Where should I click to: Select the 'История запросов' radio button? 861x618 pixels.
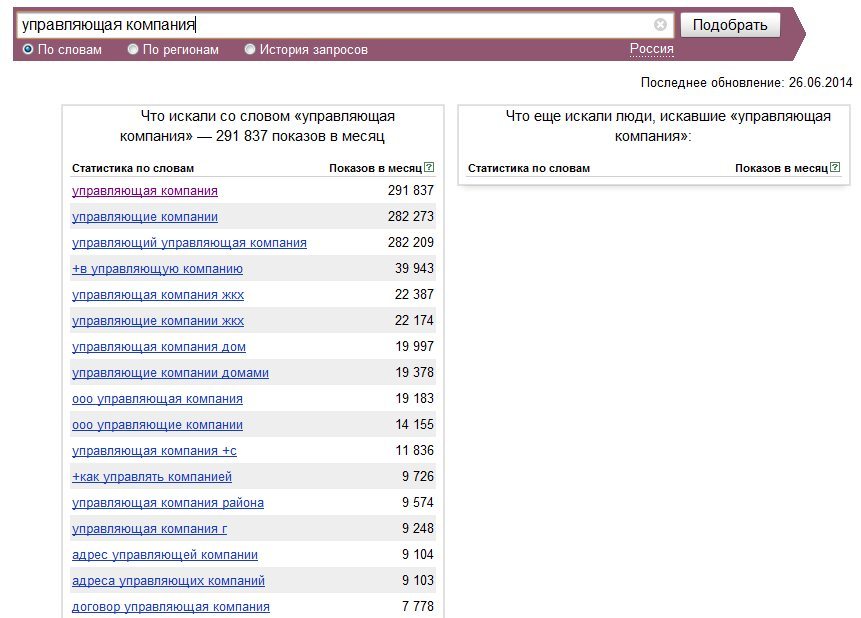(x=250, y=49)
